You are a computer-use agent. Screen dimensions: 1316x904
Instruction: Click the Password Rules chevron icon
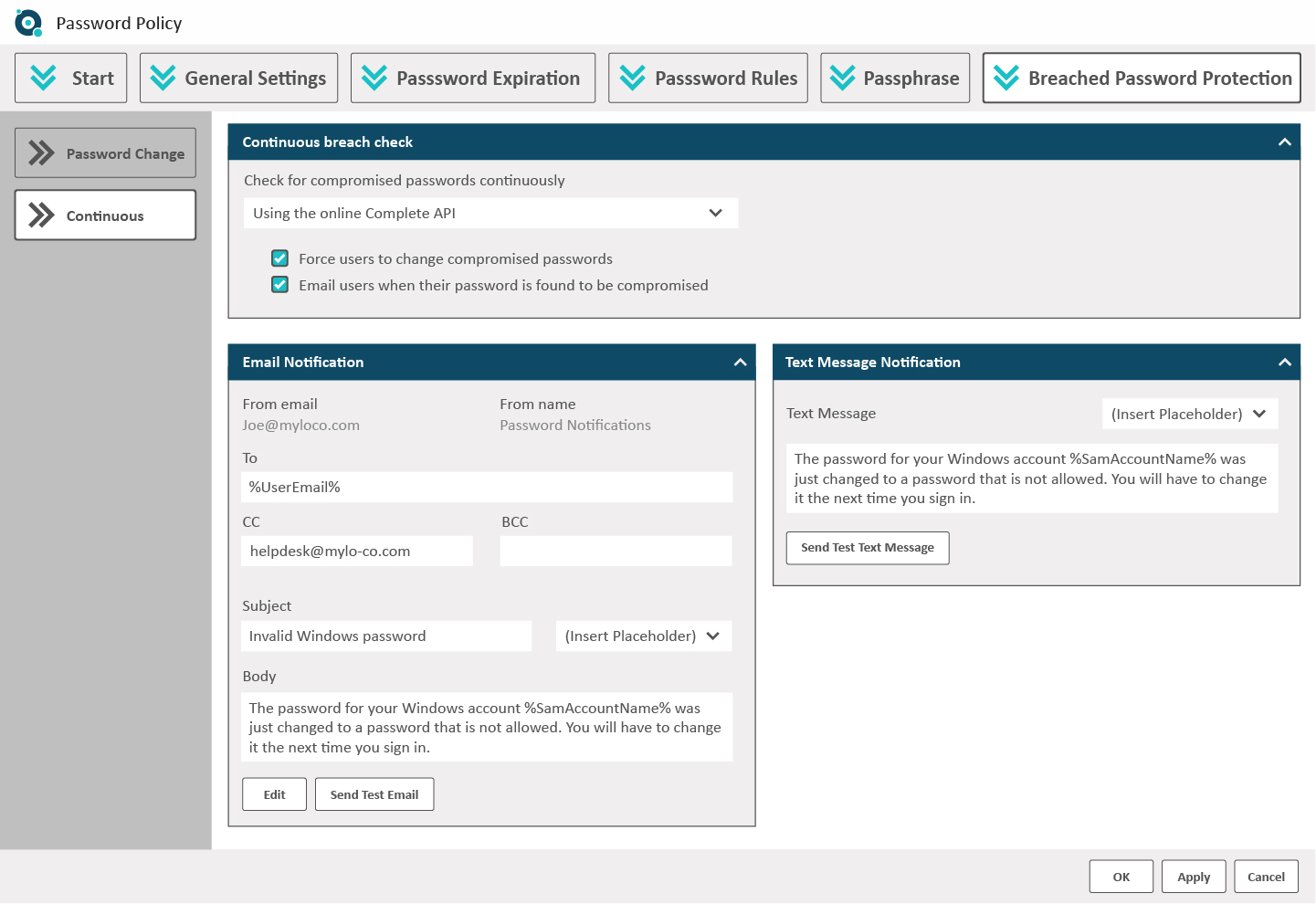632,78
